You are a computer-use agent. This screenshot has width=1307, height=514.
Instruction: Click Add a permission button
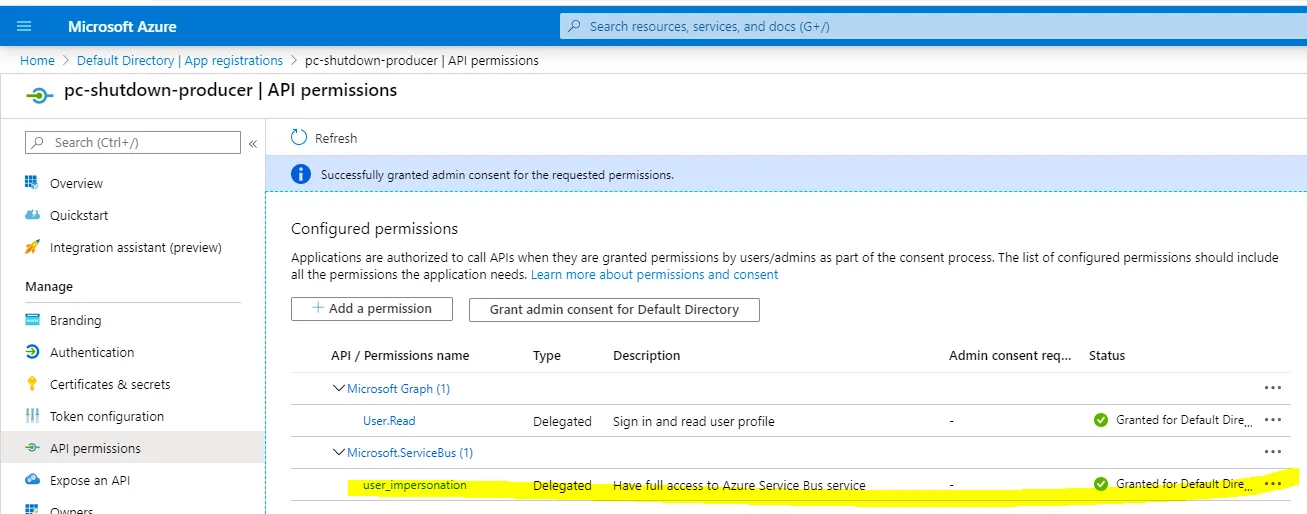coord(372,309)
